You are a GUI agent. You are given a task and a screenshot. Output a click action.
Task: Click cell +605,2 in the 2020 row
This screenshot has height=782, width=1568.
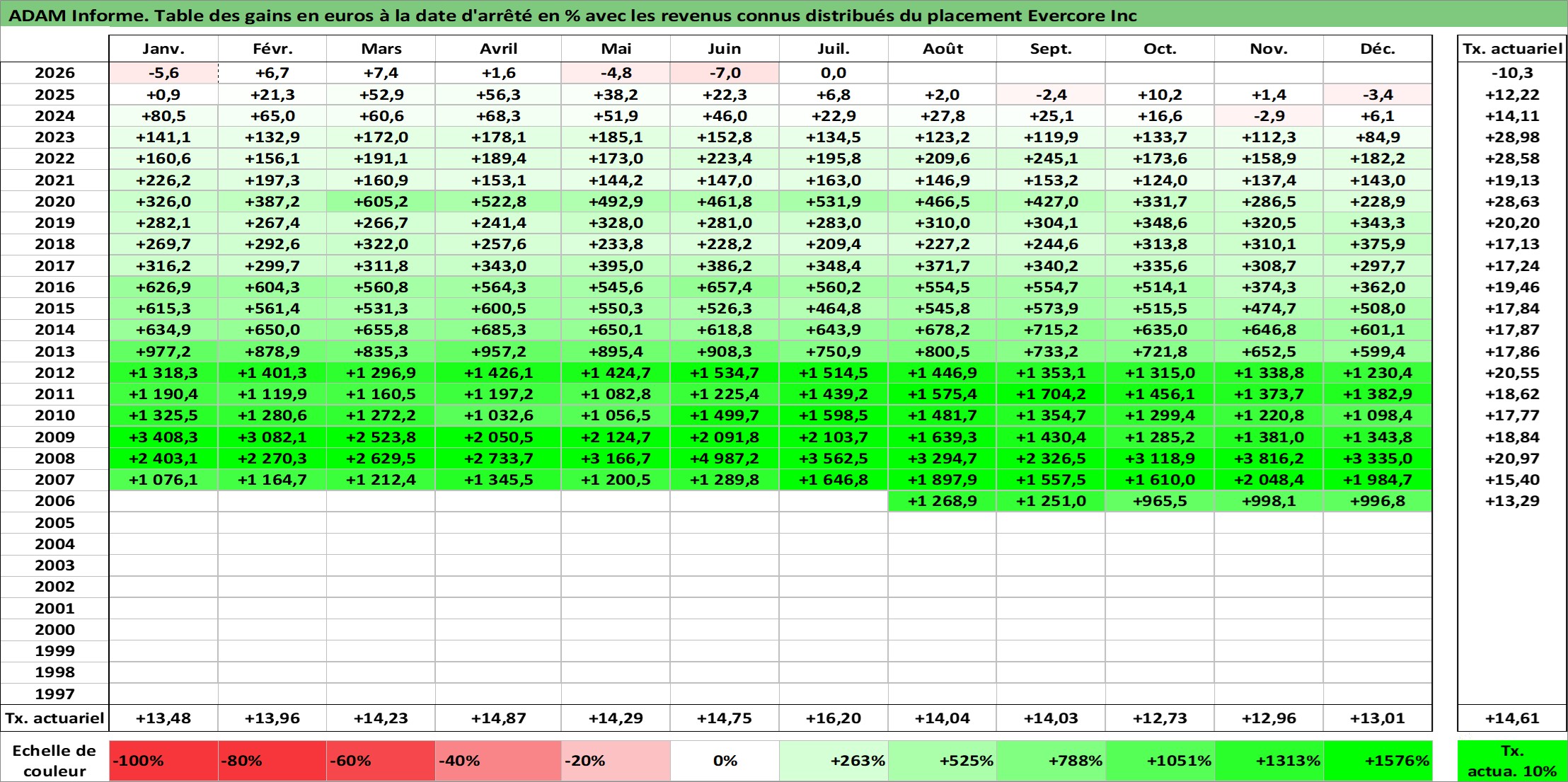381,202
